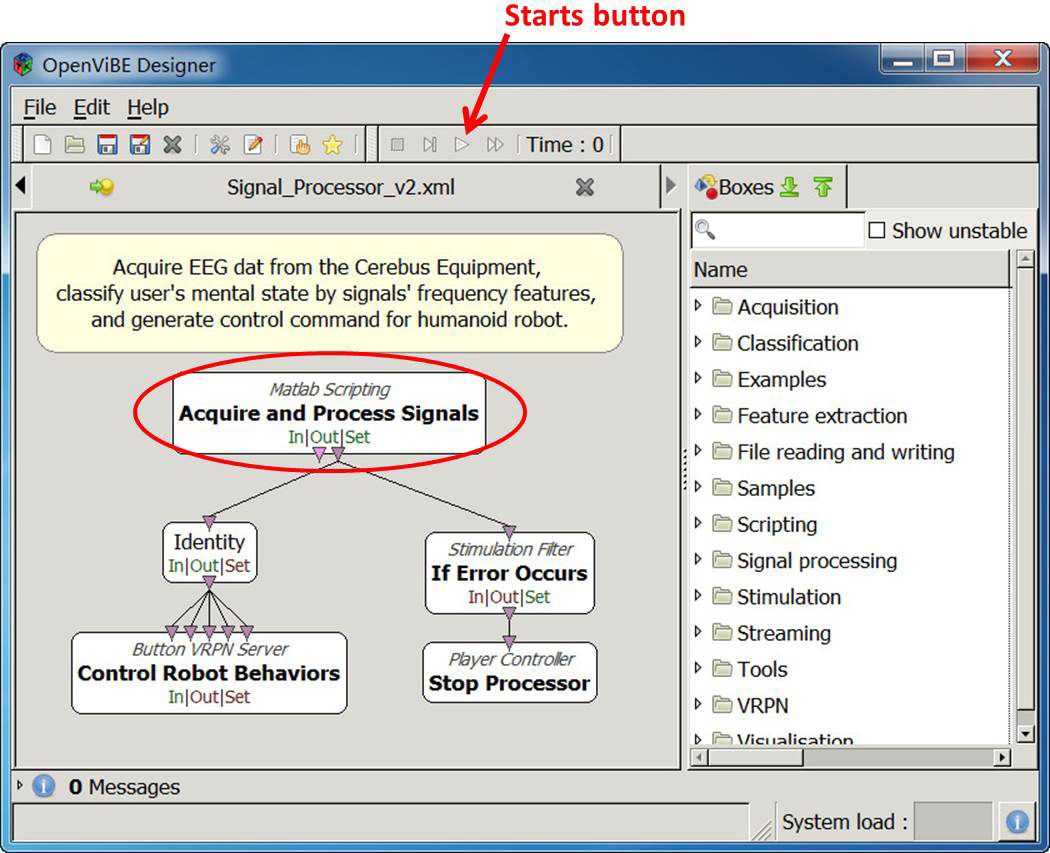Open preferences with the wrench icon
This screenshot has height=853, width=1050.
pos(220,145)
